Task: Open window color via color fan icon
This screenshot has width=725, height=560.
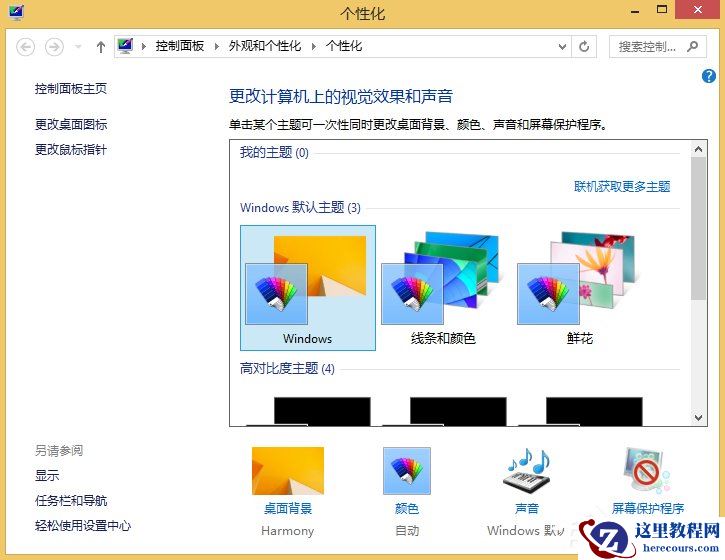Action: click(x=407, y=471)
